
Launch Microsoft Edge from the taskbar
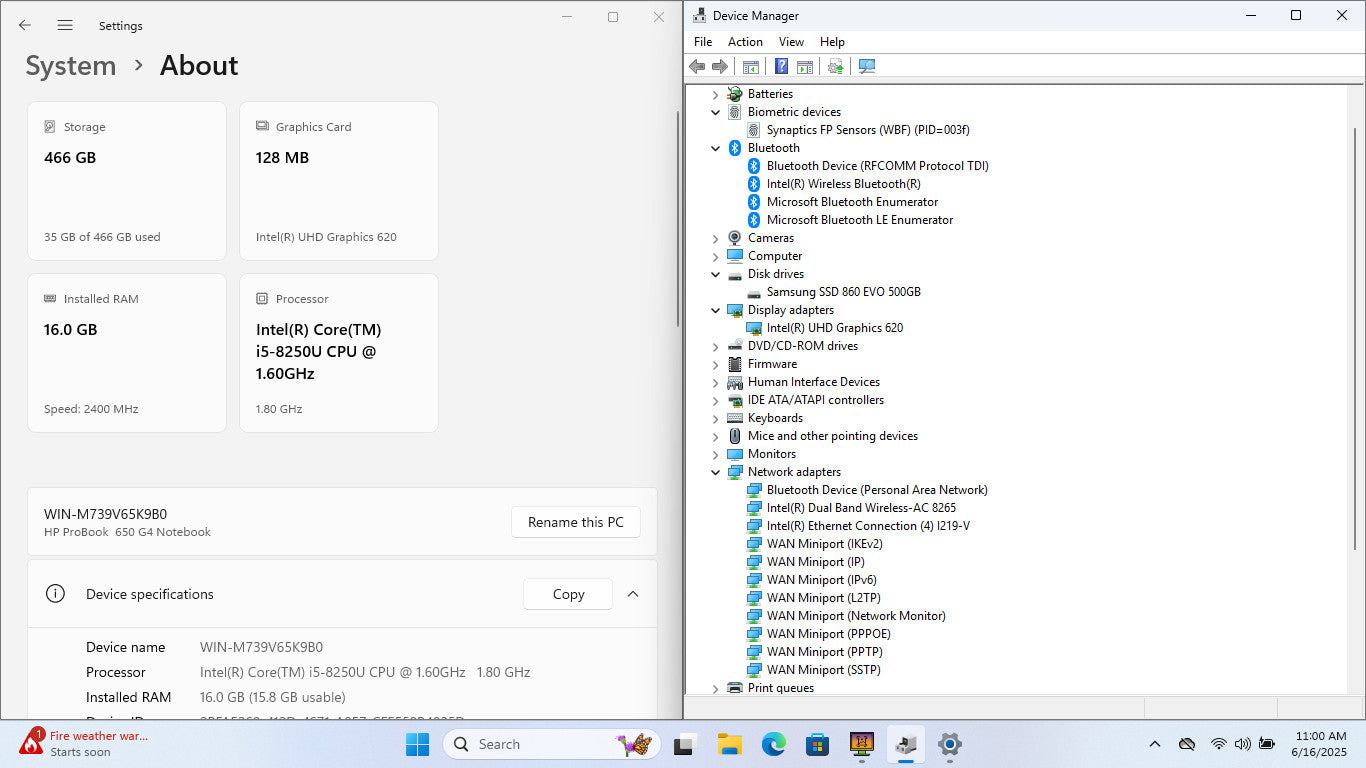click(x=773, y=744)
